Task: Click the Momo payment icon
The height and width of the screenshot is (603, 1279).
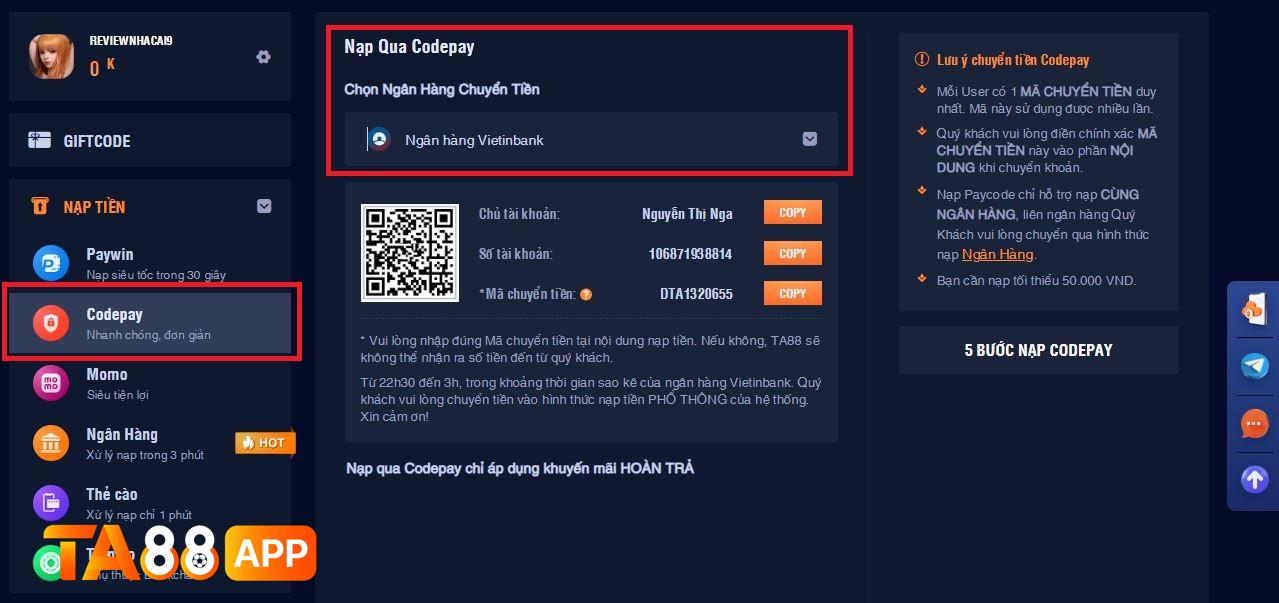Action: 50,383
